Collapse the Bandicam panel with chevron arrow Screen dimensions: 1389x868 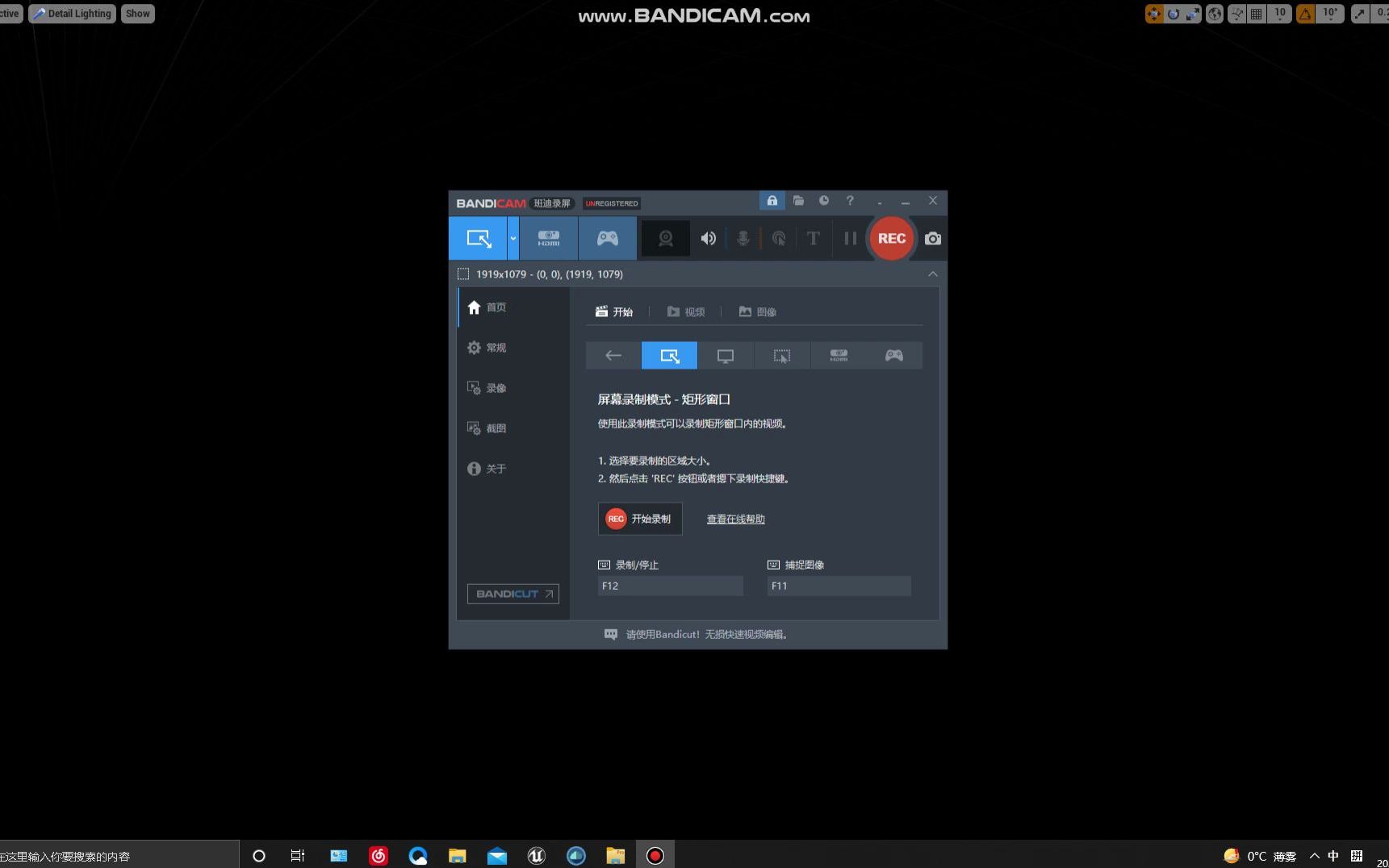click(x=932, y=274)
